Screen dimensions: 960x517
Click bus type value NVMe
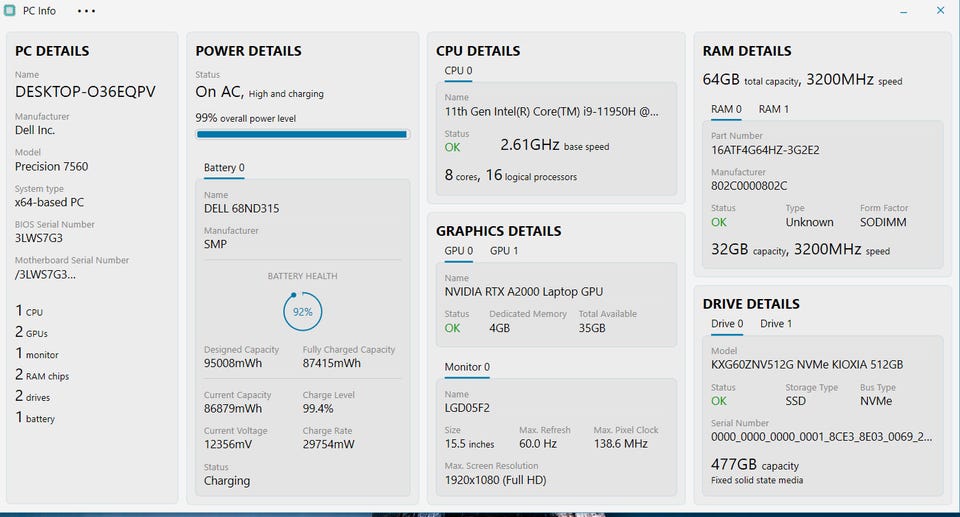[876, 401]
